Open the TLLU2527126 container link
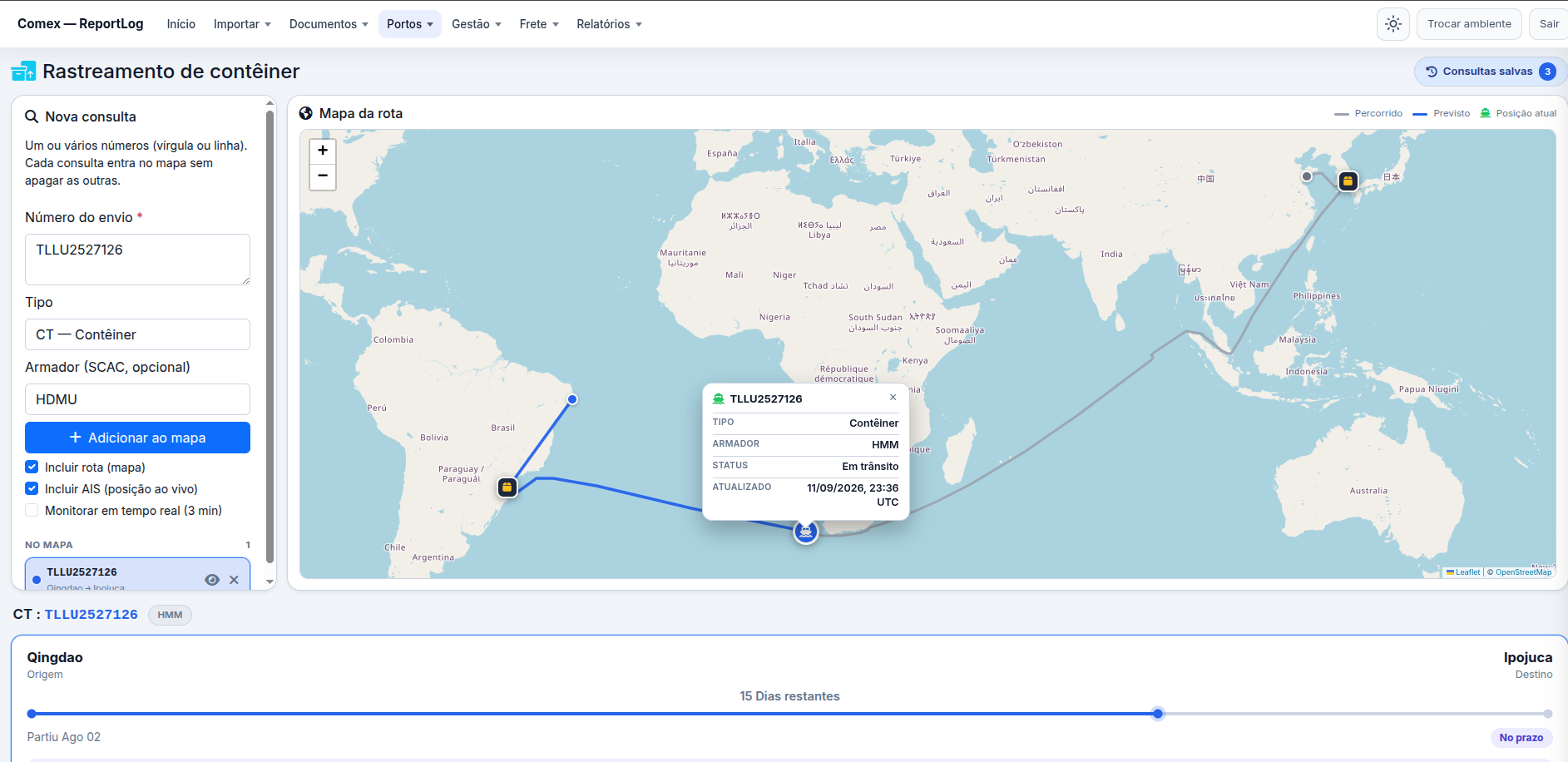 point(92,614)
